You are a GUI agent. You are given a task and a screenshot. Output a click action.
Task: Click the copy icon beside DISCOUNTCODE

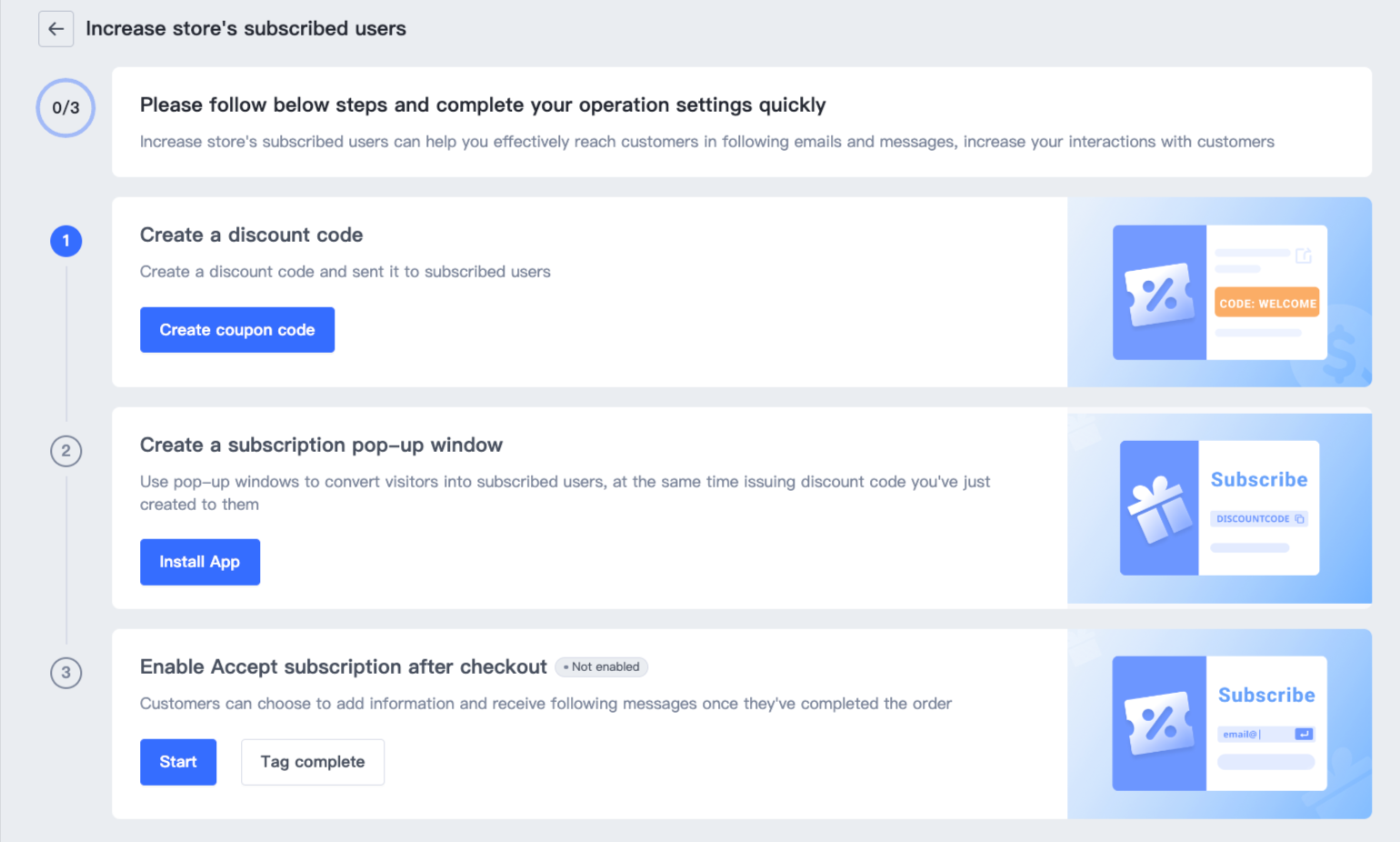[1299, 519]
